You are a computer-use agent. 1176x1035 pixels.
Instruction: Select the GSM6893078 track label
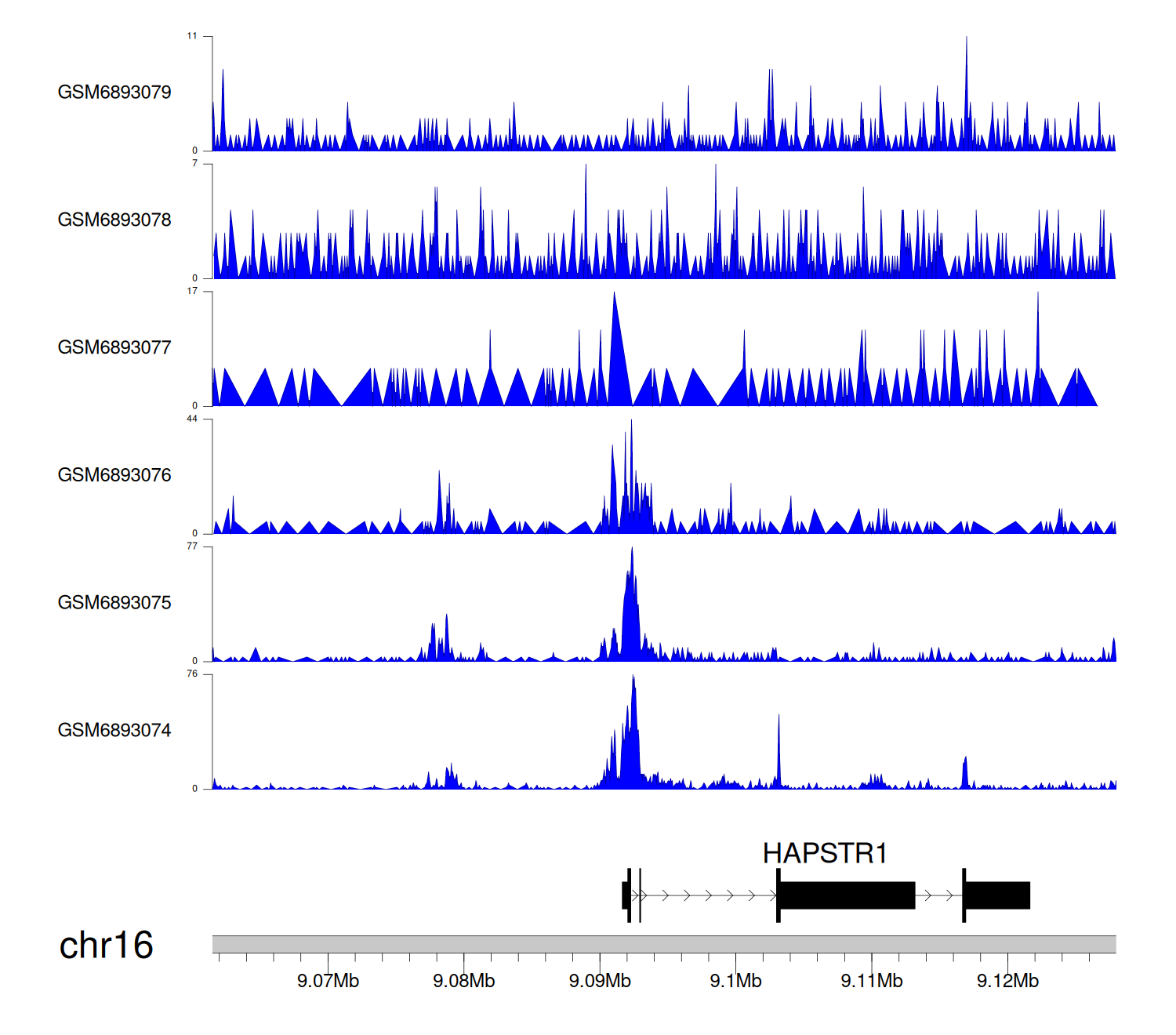click(x=114, y=220)
